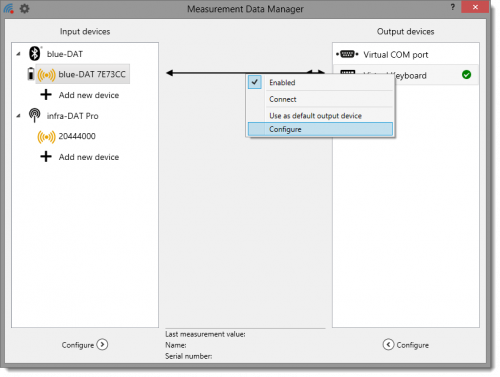
Task: Click infra-DAT Pro group label
Action: (72, 116)
